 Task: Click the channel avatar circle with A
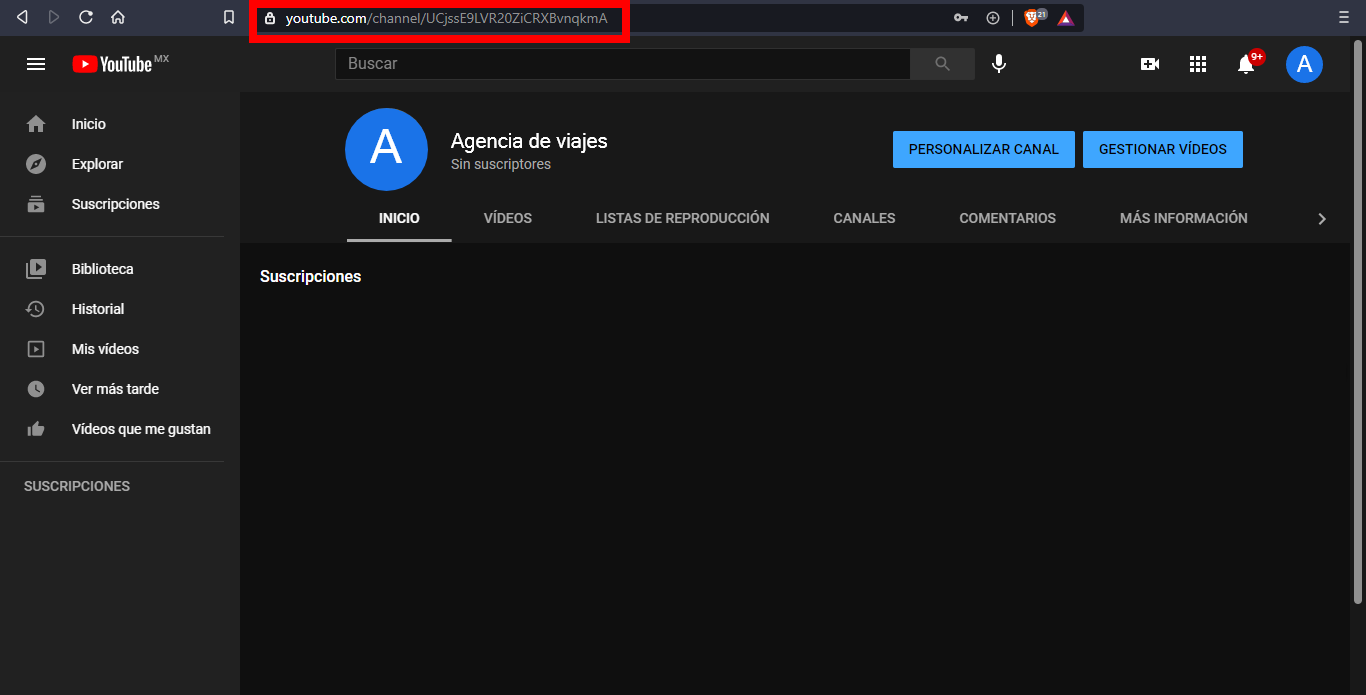tap(386, 149)
